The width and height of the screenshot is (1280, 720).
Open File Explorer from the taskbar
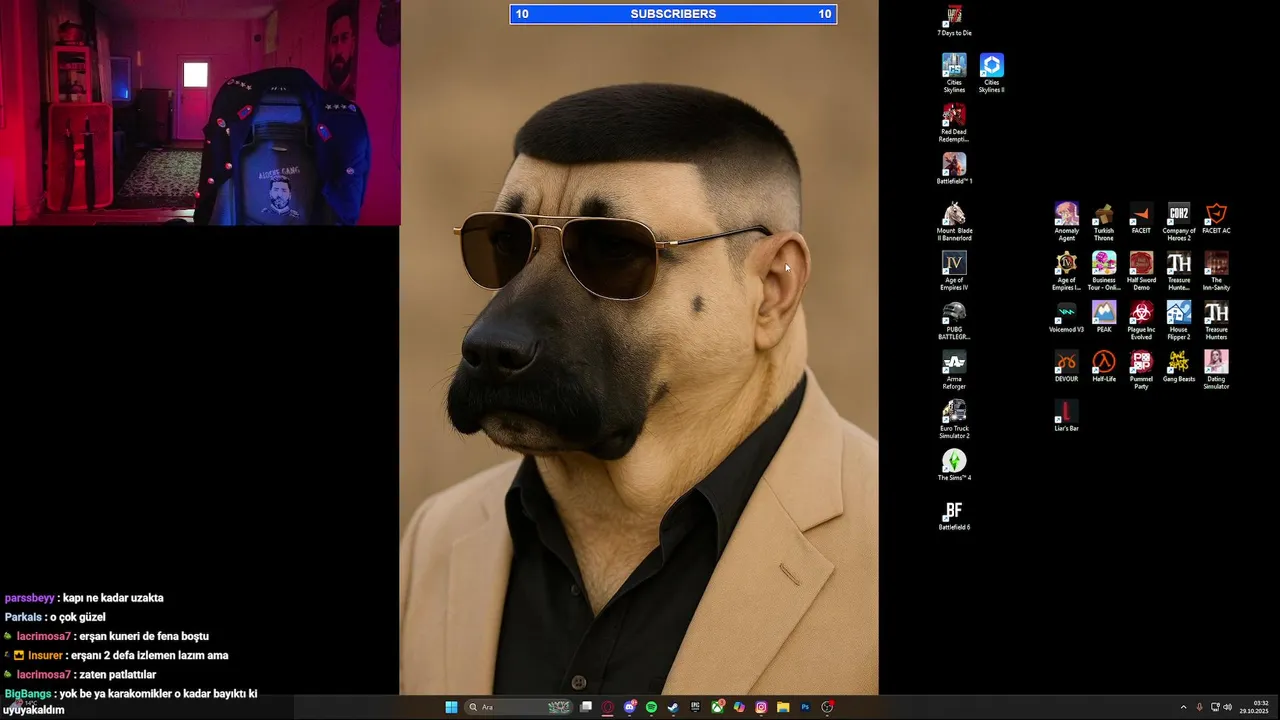pos(783,707)
